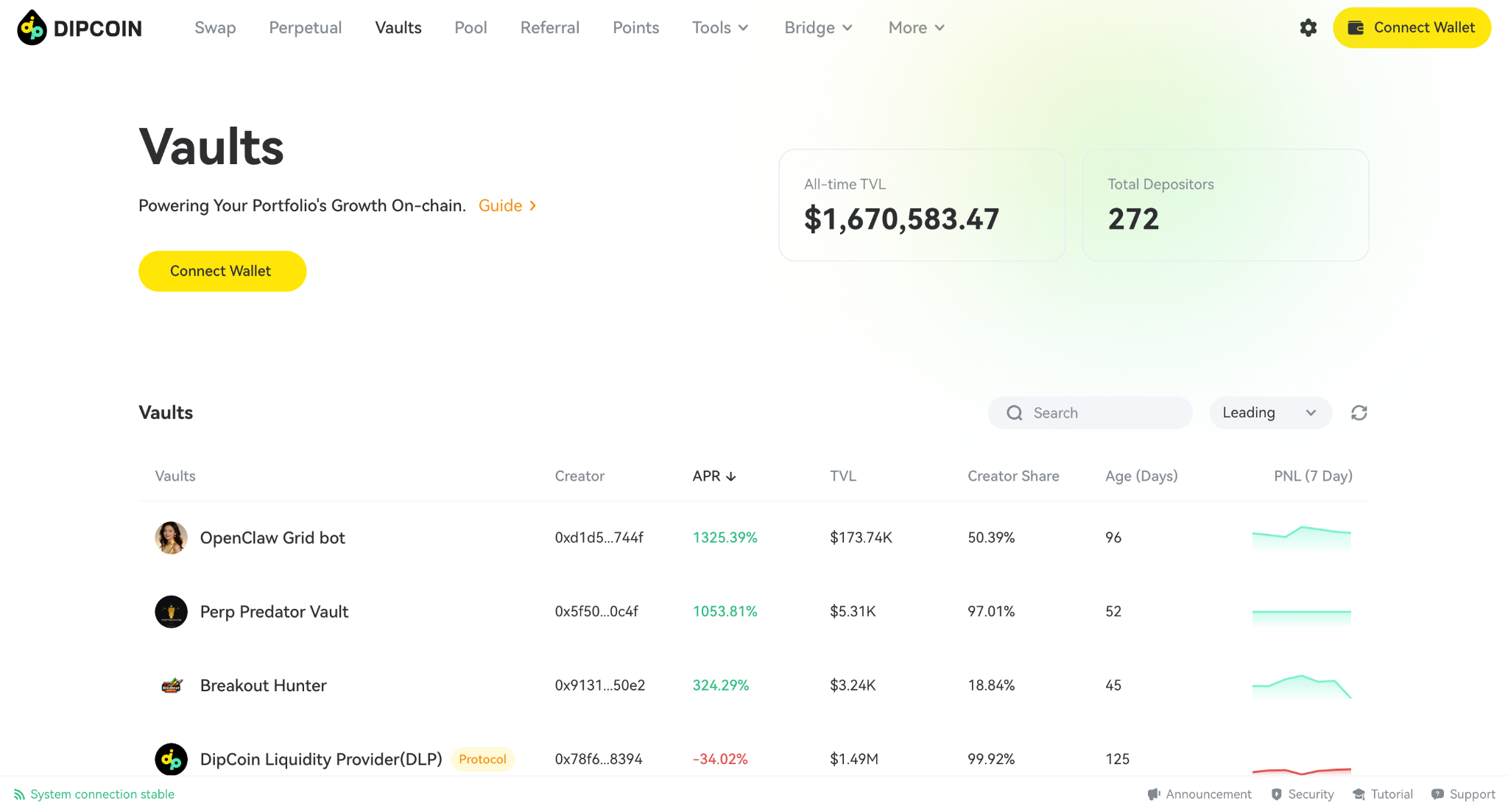Click the All-time TVL card
Viewport: 1508px width, 812px height.
(x=922, y=205)
